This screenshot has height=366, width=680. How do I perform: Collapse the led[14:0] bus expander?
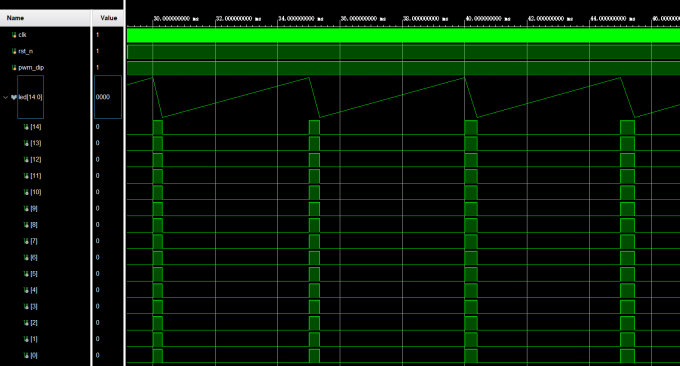[5, 97]
